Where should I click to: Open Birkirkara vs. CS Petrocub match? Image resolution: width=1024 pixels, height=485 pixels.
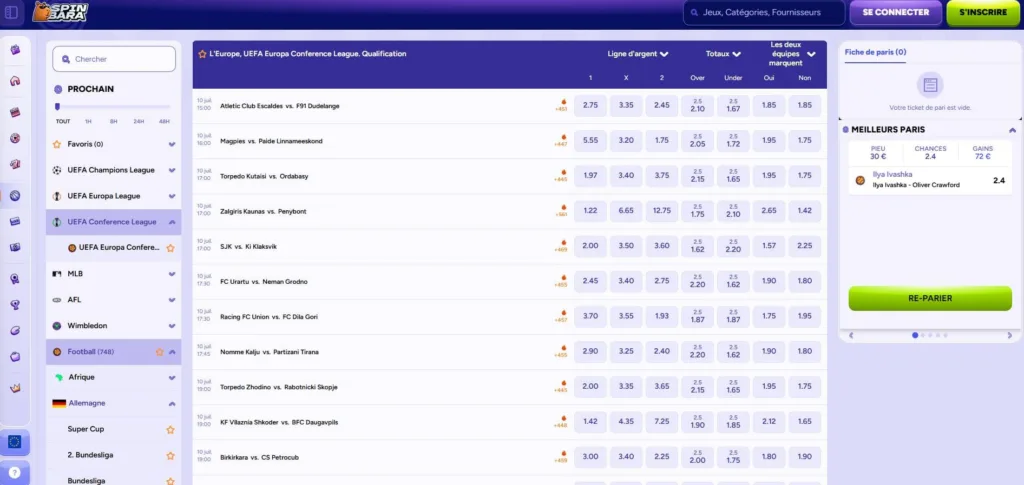259,458
